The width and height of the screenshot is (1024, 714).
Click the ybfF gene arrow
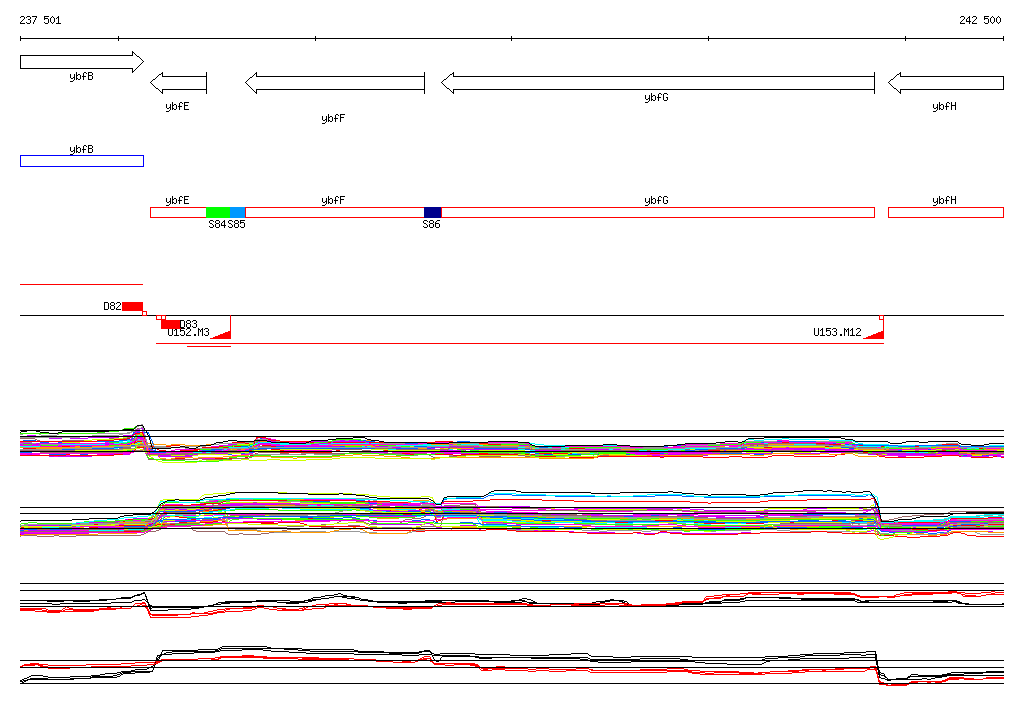tap(335, 83)
